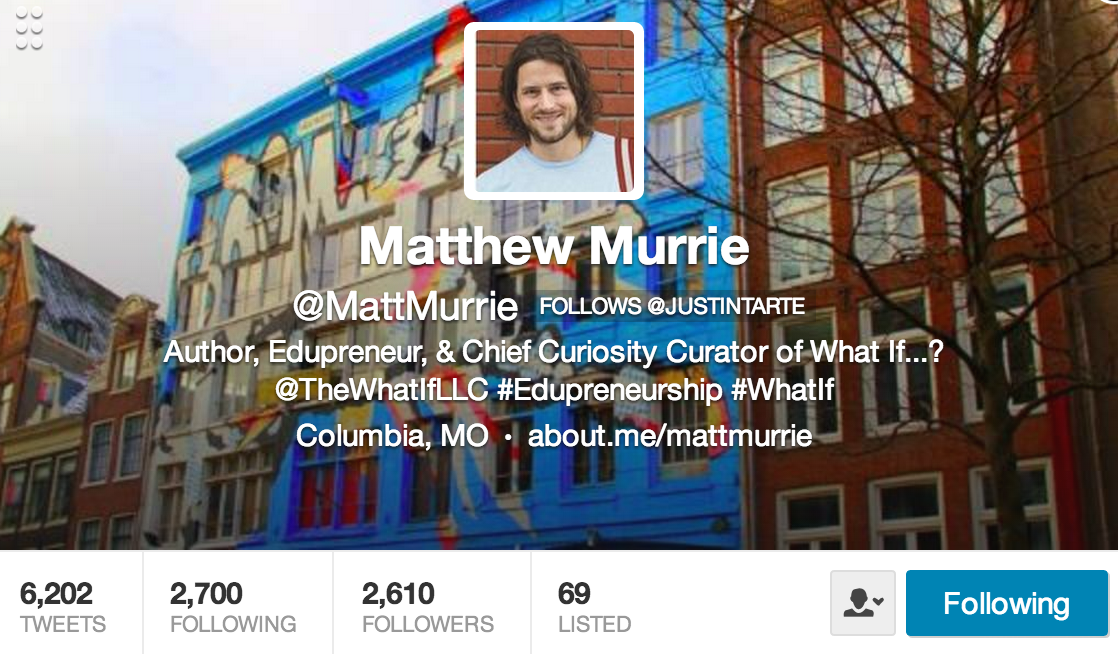Viewport: 1118px width, 654px height.
Task: Click the 6,202 tweets count number
Action: pos(56,593)
